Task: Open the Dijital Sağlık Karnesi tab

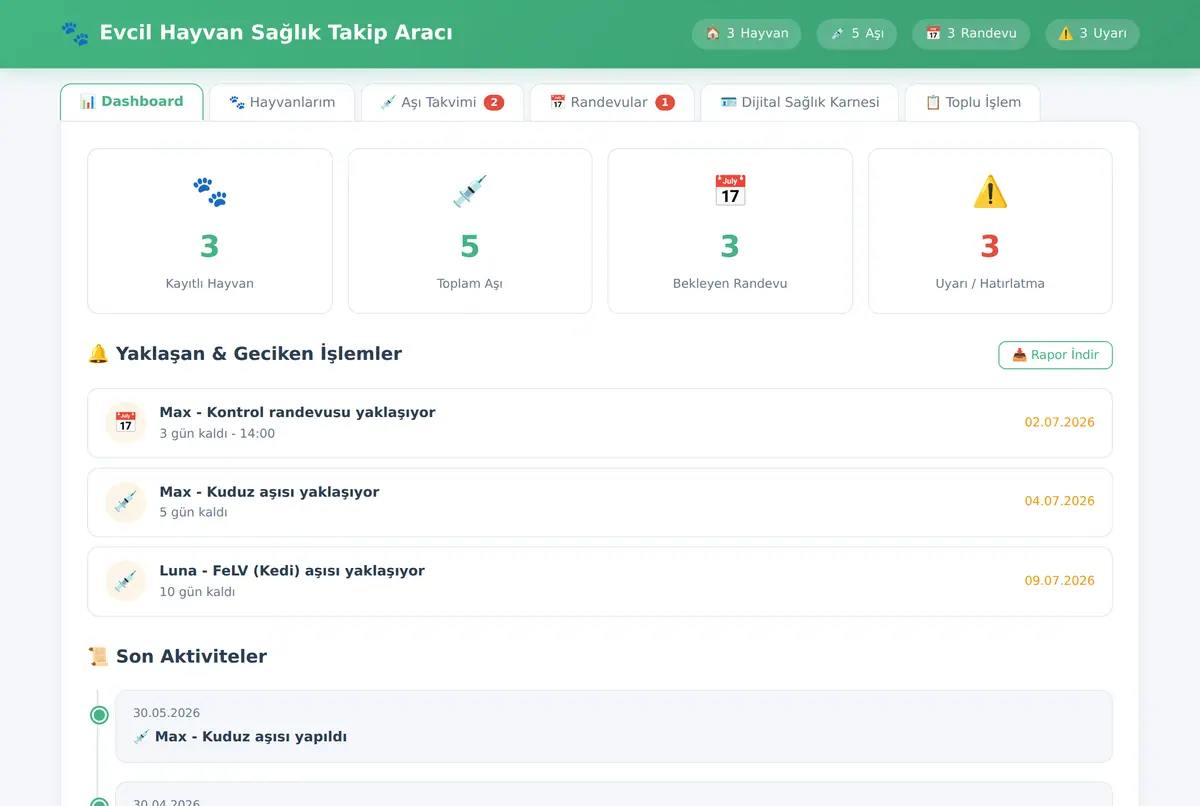Action: [800, 102]
